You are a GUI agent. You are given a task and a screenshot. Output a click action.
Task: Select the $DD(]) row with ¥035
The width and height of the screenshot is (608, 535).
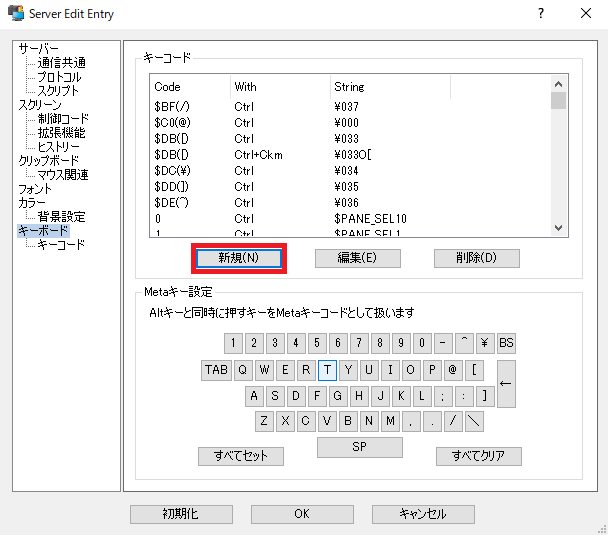350,186
